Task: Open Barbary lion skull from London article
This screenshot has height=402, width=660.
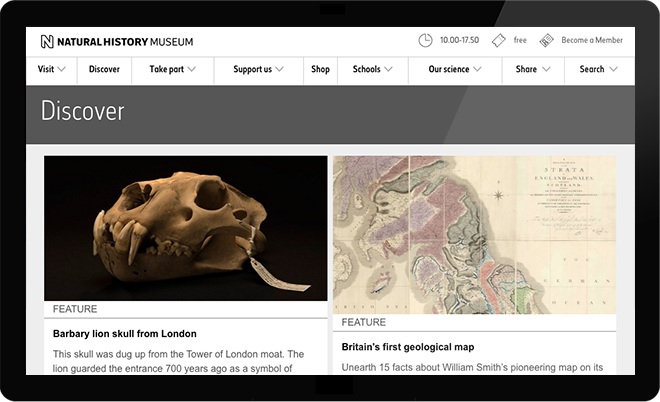Action: pos(125,334)
